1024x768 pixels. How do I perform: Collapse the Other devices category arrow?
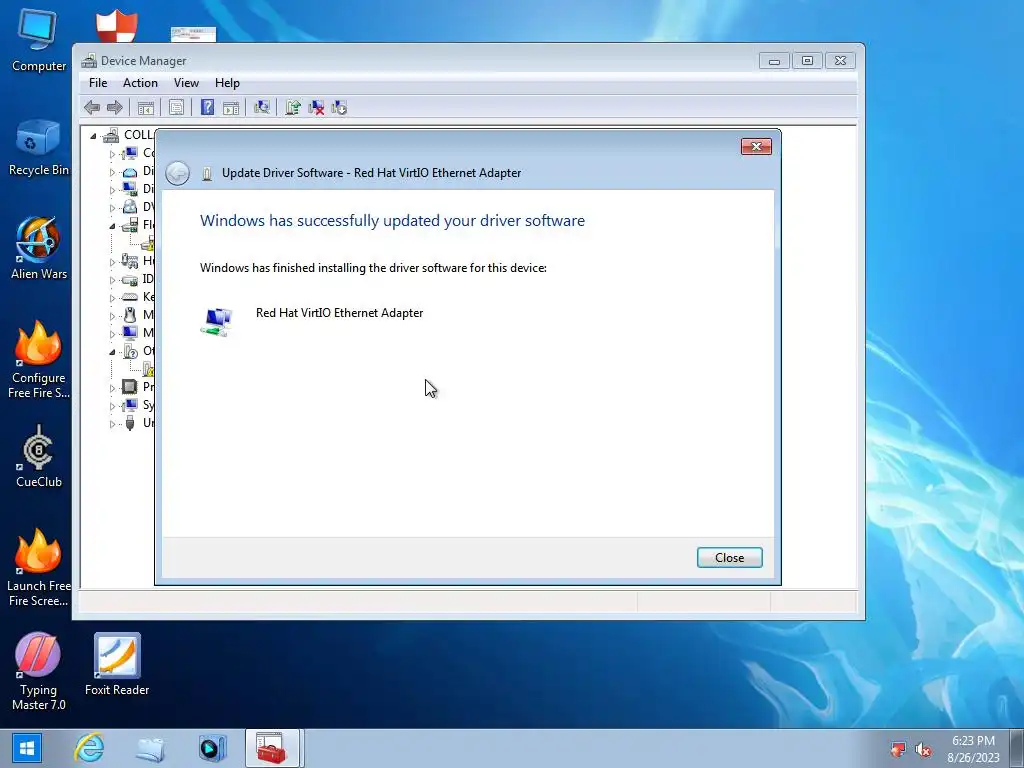click(x=112, y=352)
